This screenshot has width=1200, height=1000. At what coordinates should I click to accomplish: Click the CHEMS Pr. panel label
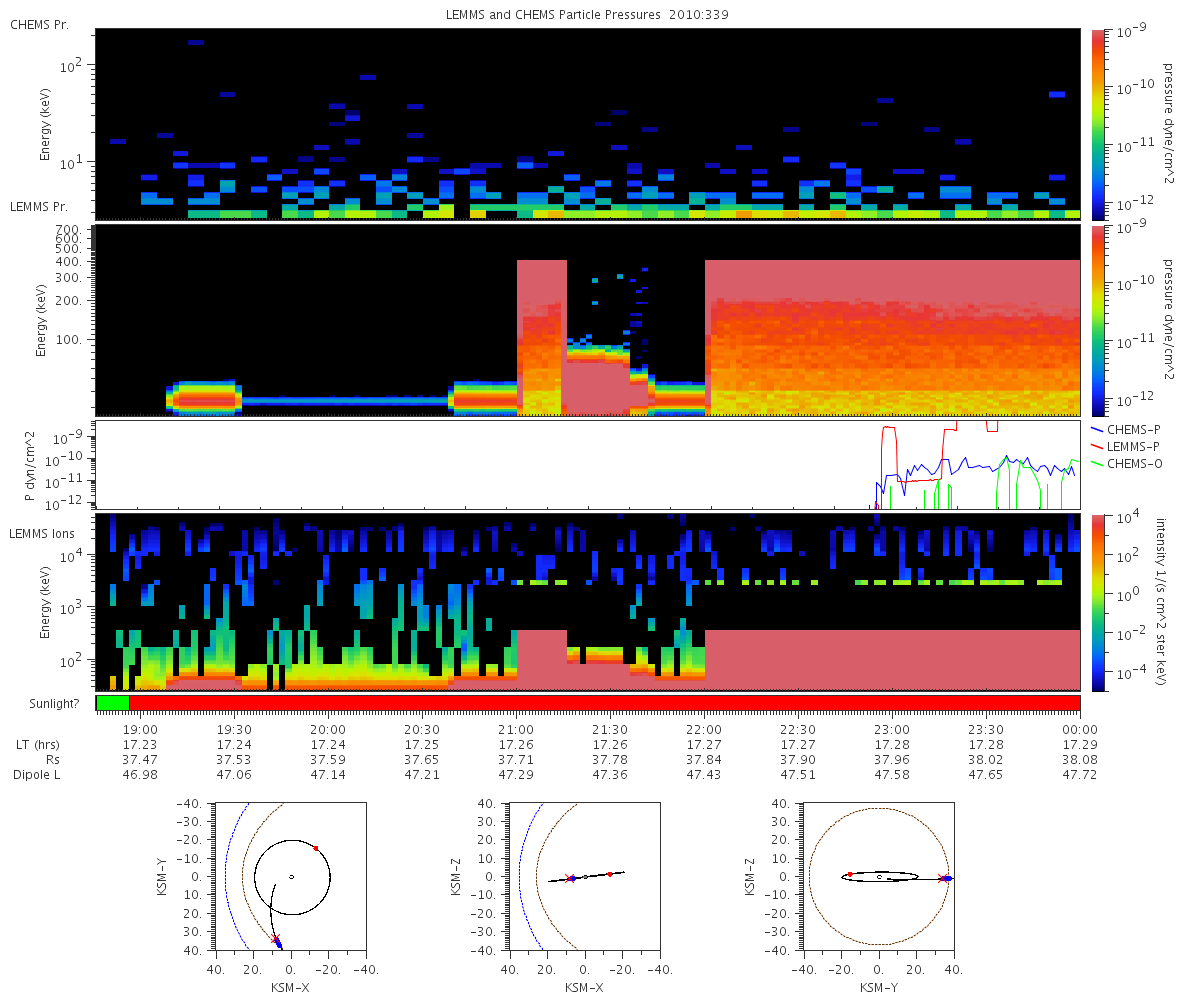[39, 24]
